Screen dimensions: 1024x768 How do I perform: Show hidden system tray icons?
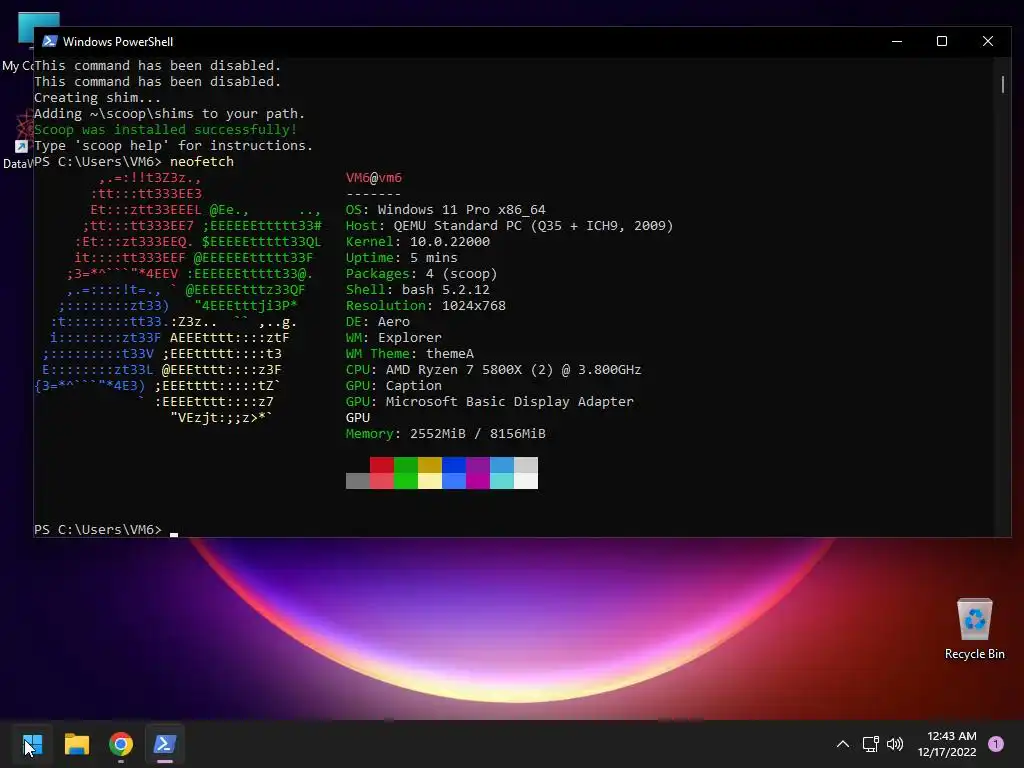(x=842, y=744)
